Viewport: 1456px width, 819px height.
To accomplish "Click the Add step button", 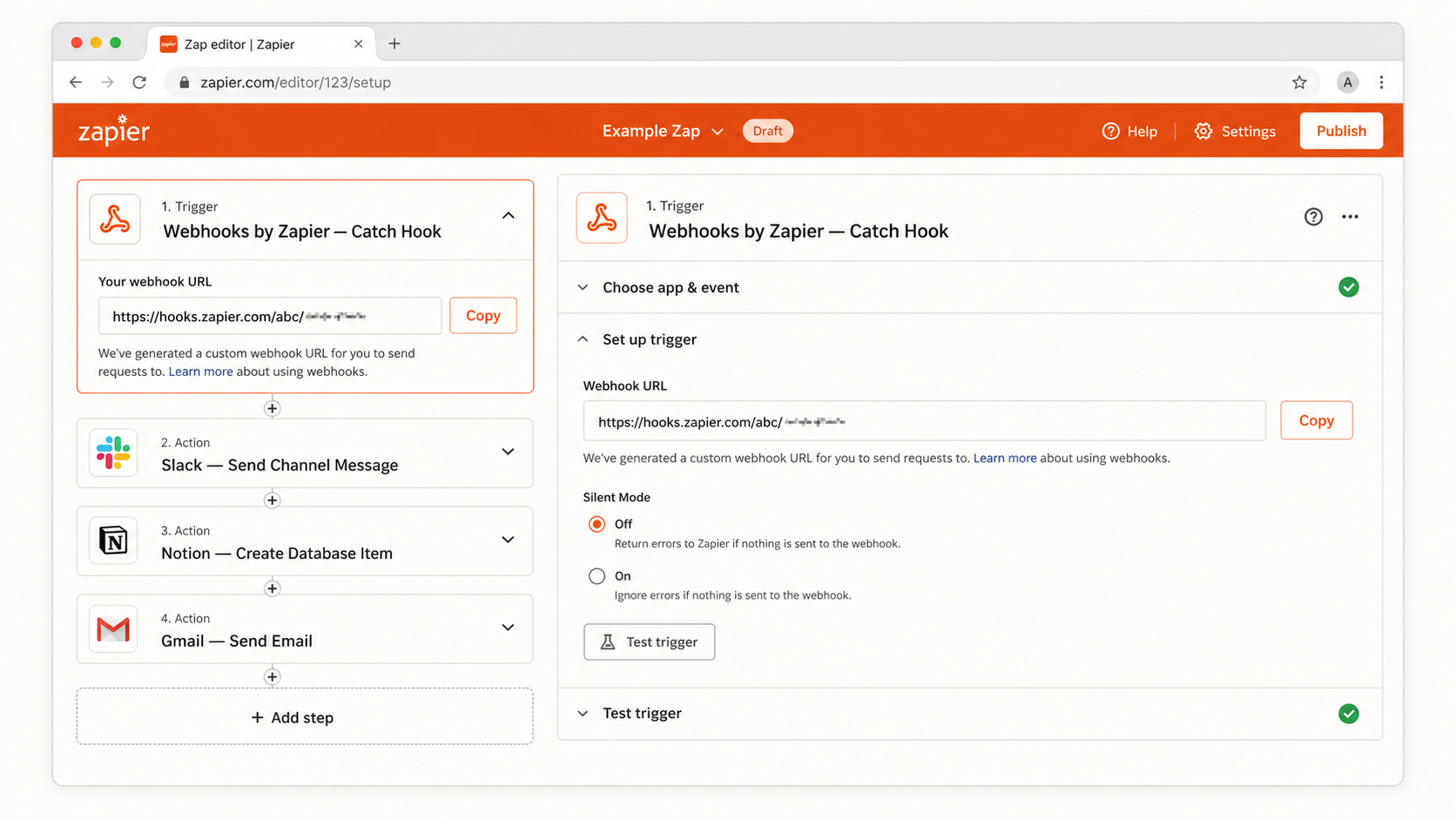I will (x=305, y=716).
